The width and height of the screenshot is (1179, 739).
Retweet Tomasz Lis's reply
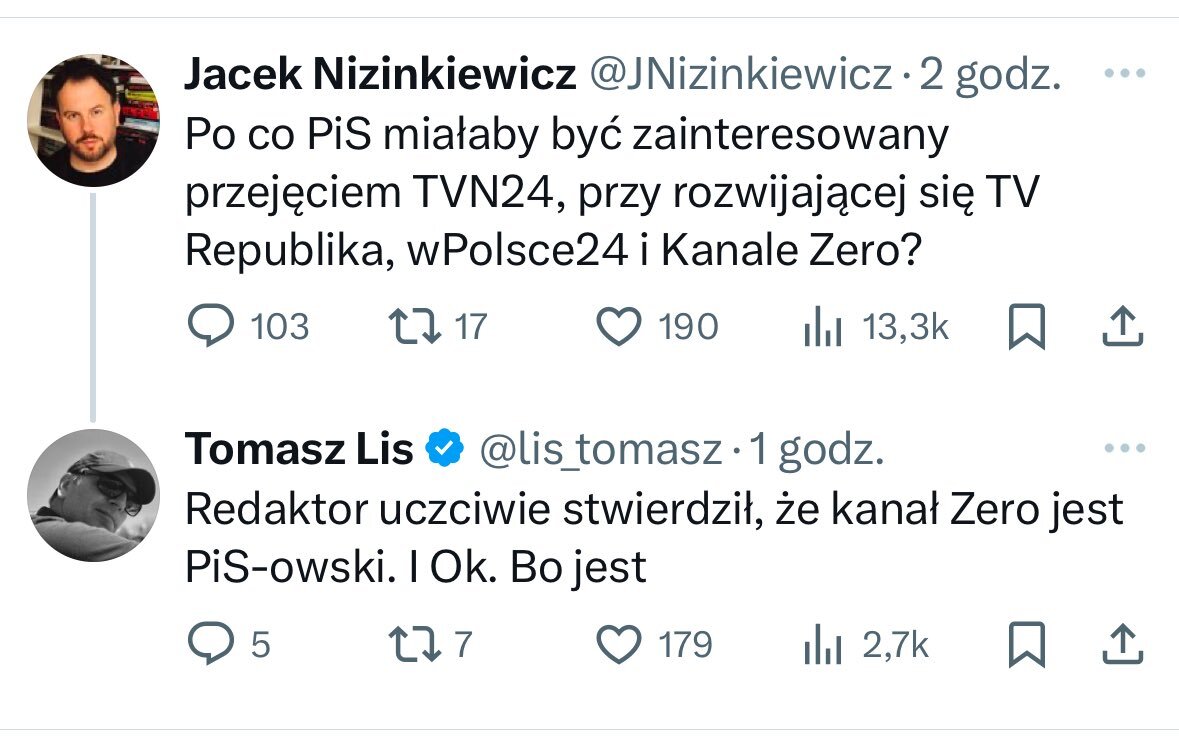407,644
